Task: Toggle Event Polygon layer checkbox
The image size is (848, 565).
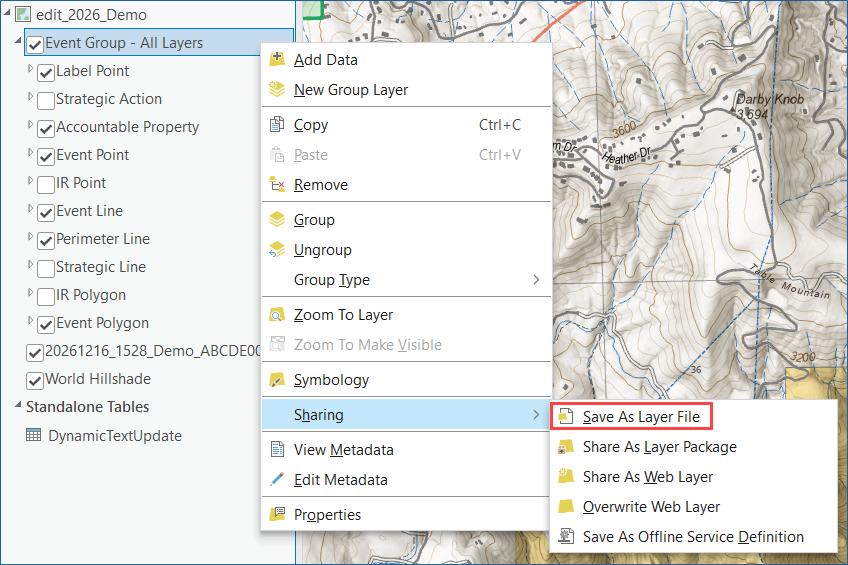Action: pos(46,324)
